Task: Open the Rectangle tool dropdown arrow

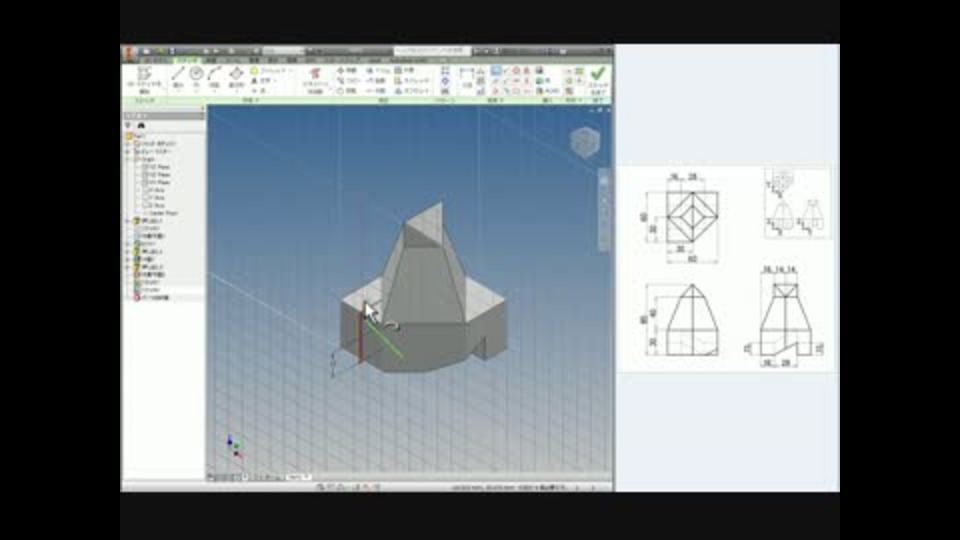Action: [x=236, y=92]
